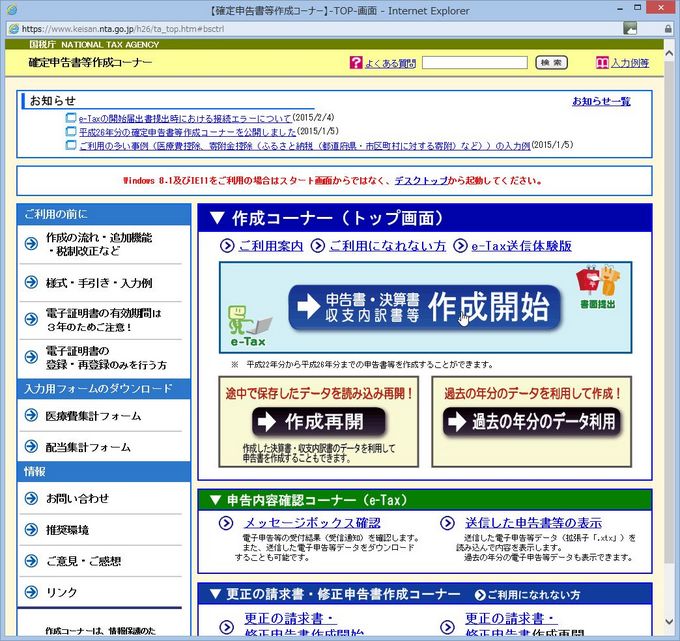Screen dimensions: 680x641
Task: Click the arrow icon beside 医療費集計フォーム
Action: [x=32, y=416]
